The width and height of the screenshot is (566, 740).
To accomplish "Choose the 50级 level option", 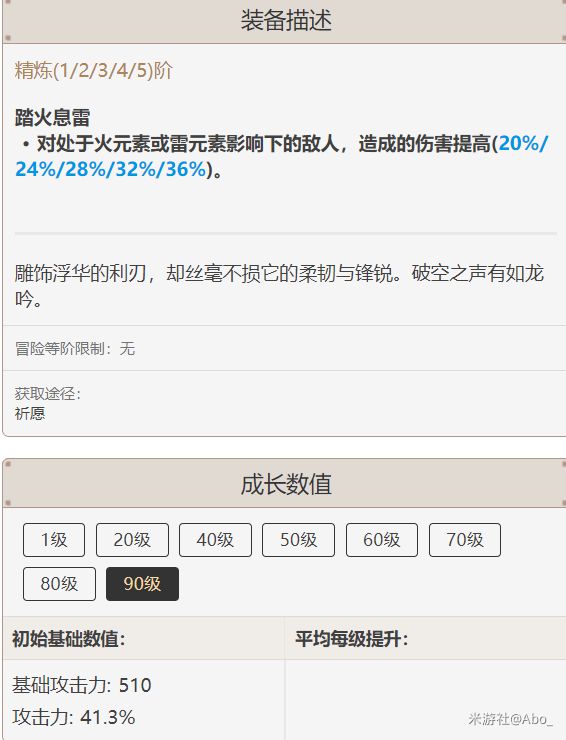I will click(x=298, y=540).
